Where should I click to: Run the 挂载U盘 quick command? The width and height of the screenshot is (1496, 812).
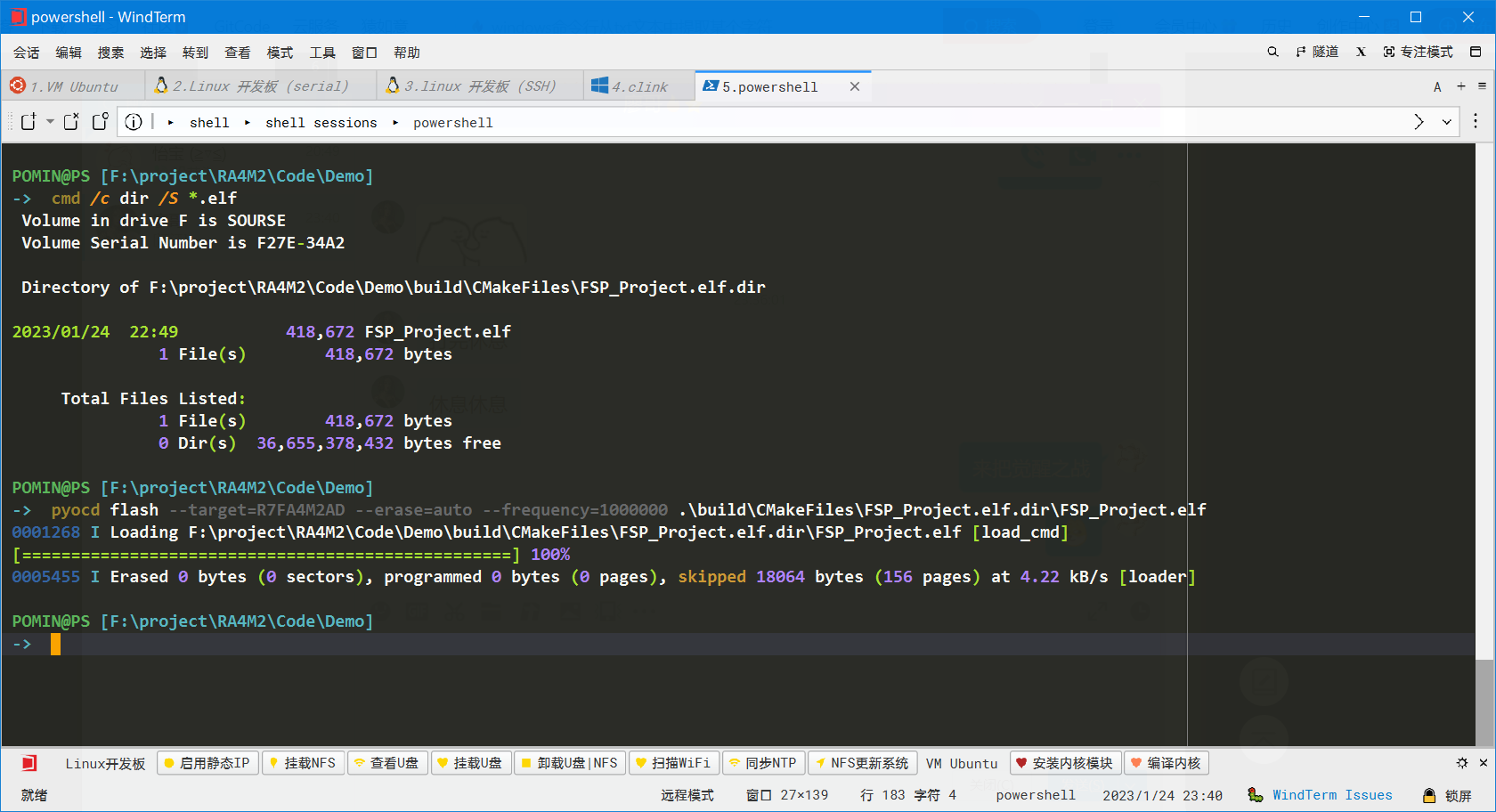tap(471, 763)
